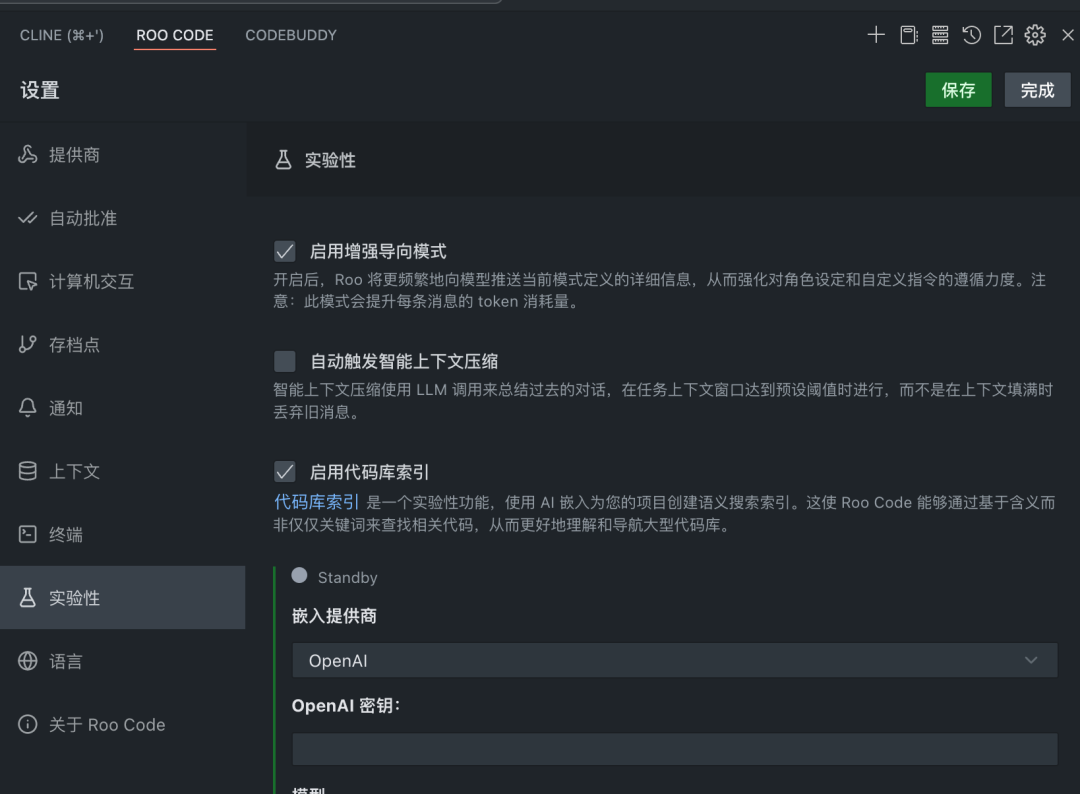This screenshot has height=794, width=1080.
Task: Switch to the CLINE tab
Action: tap(61, 35)
